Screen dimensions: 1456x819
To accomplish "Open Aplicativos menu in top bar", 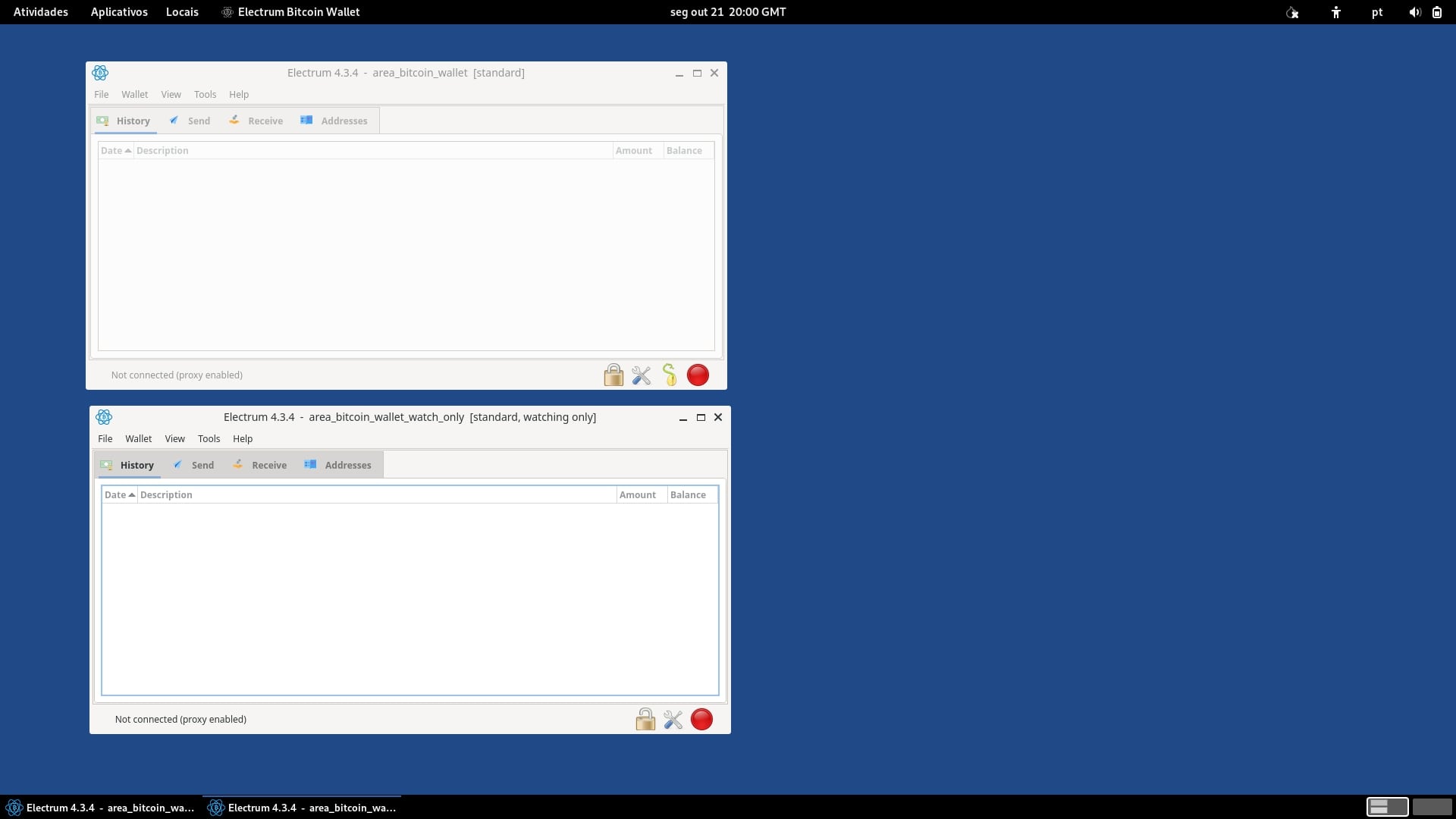I will pyautogui.click(x=119, y=12).
